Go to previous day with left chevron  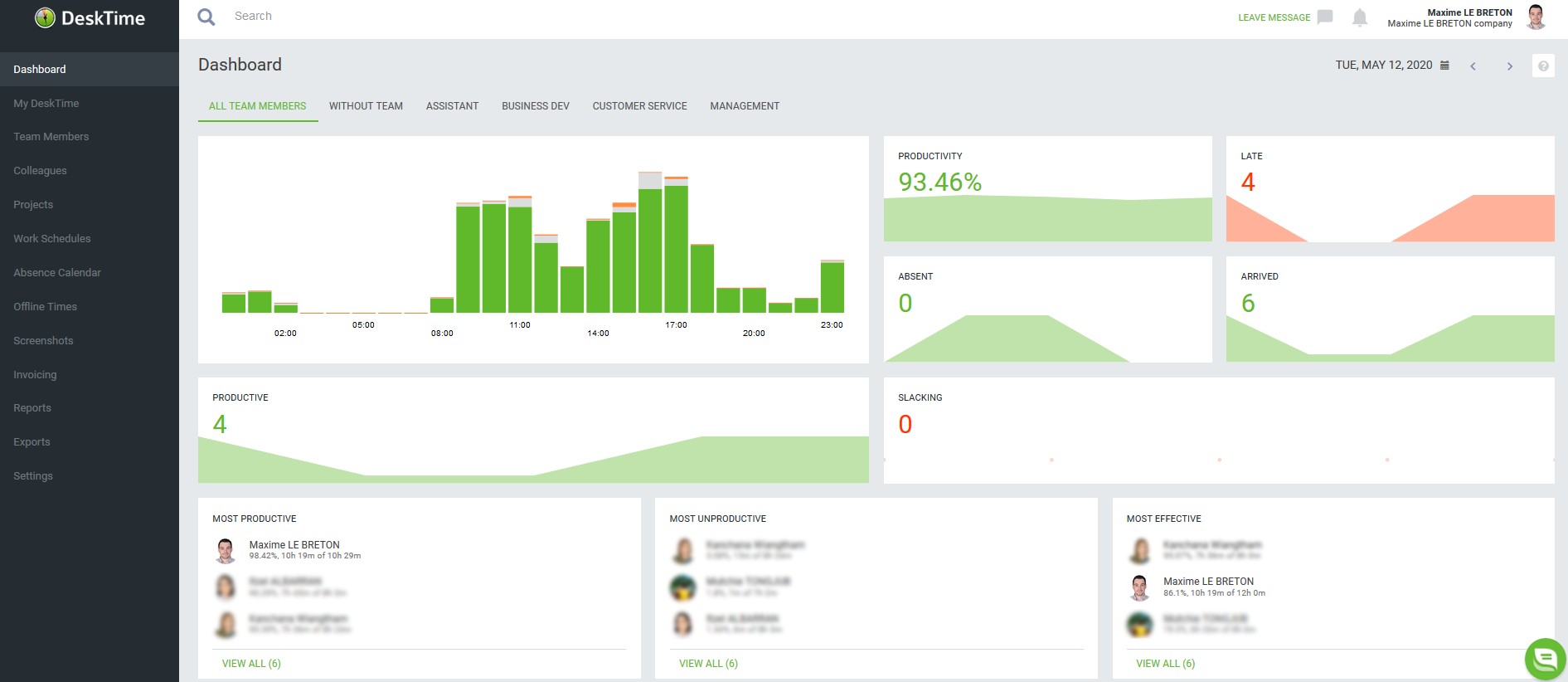(1473, 66)
